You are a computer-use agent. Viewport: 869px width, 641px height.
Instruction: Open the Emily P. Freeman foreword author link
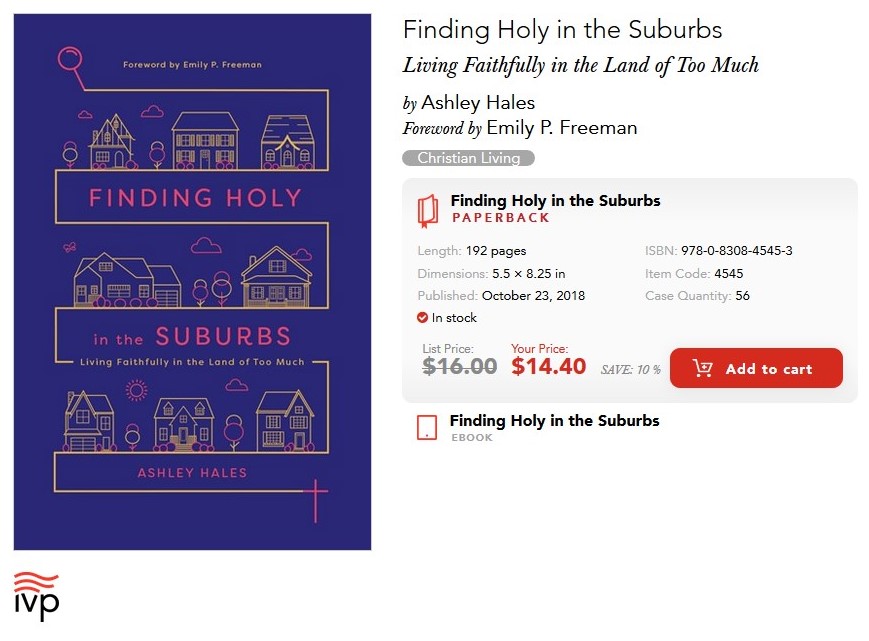point(561,128)
